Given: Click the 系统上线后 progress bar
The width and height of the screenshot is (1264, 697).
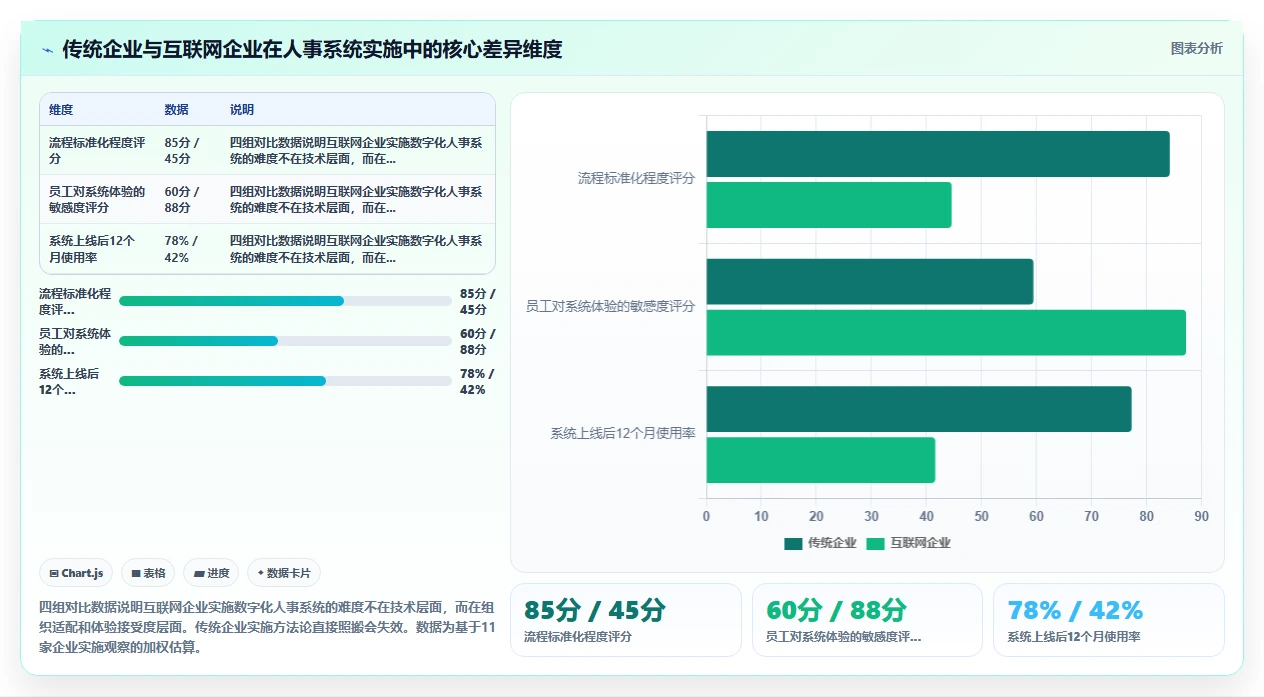Looking at the screenshot, I should click(x=285, y=381).
